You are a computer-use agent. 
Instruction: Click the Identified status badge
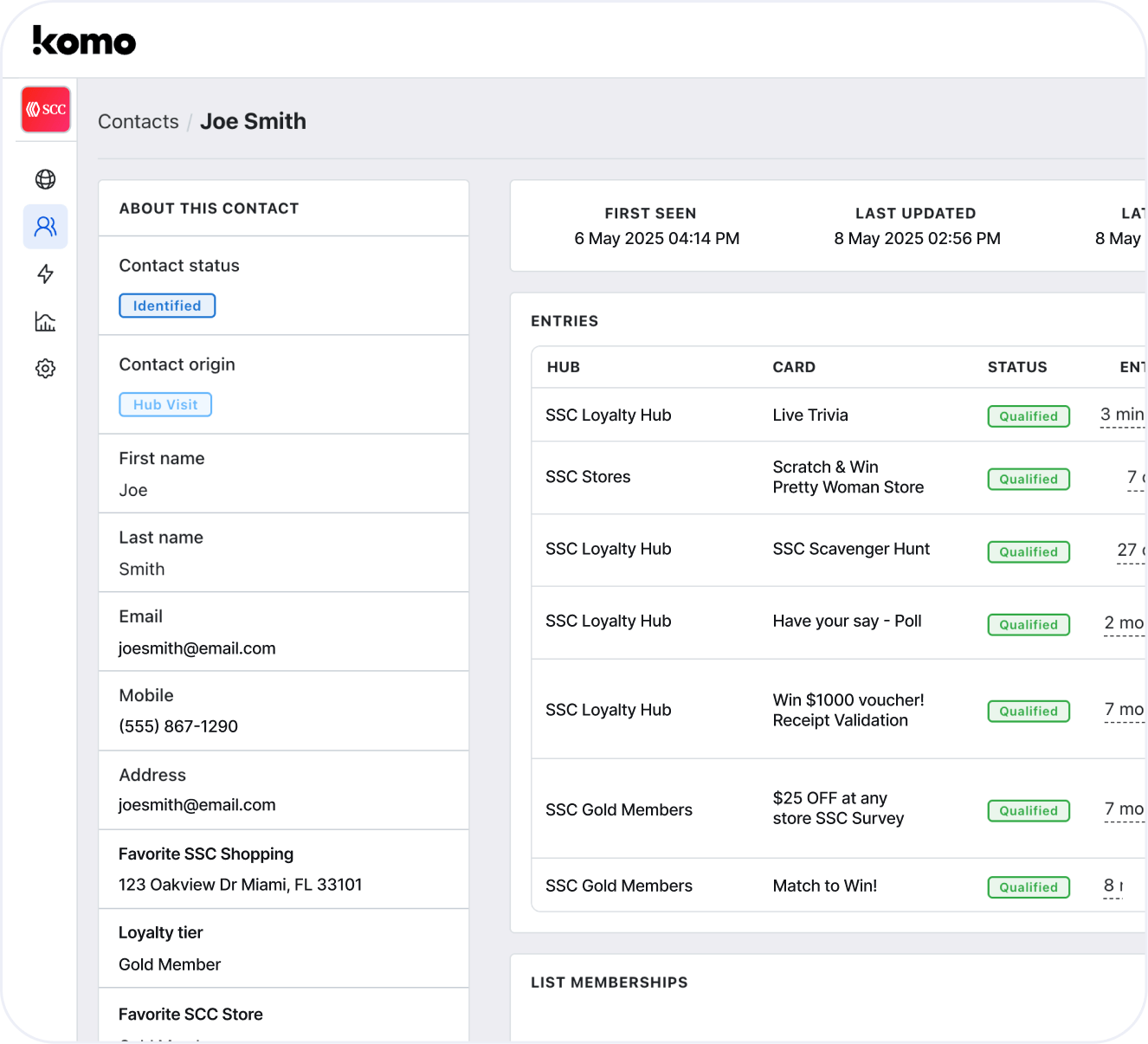click(x=167, y=306)
